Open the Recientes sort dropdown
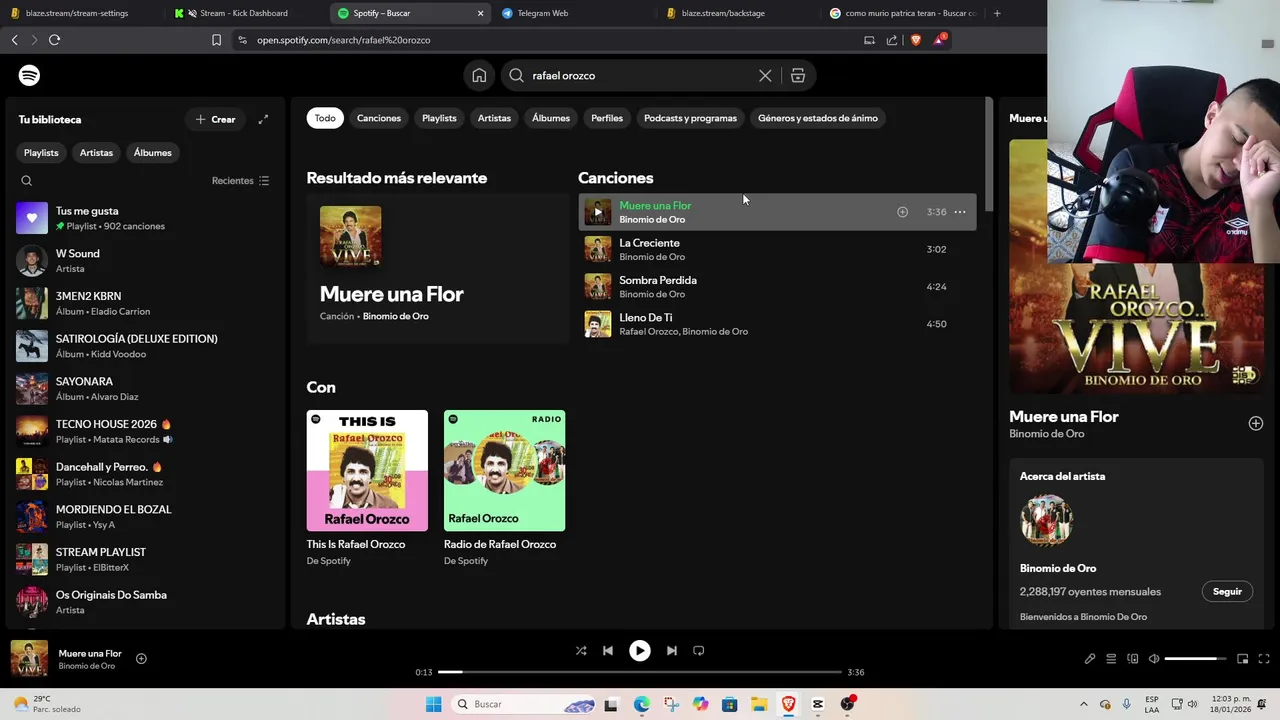This screenshot has width=1280, height=720. [240, 181]
